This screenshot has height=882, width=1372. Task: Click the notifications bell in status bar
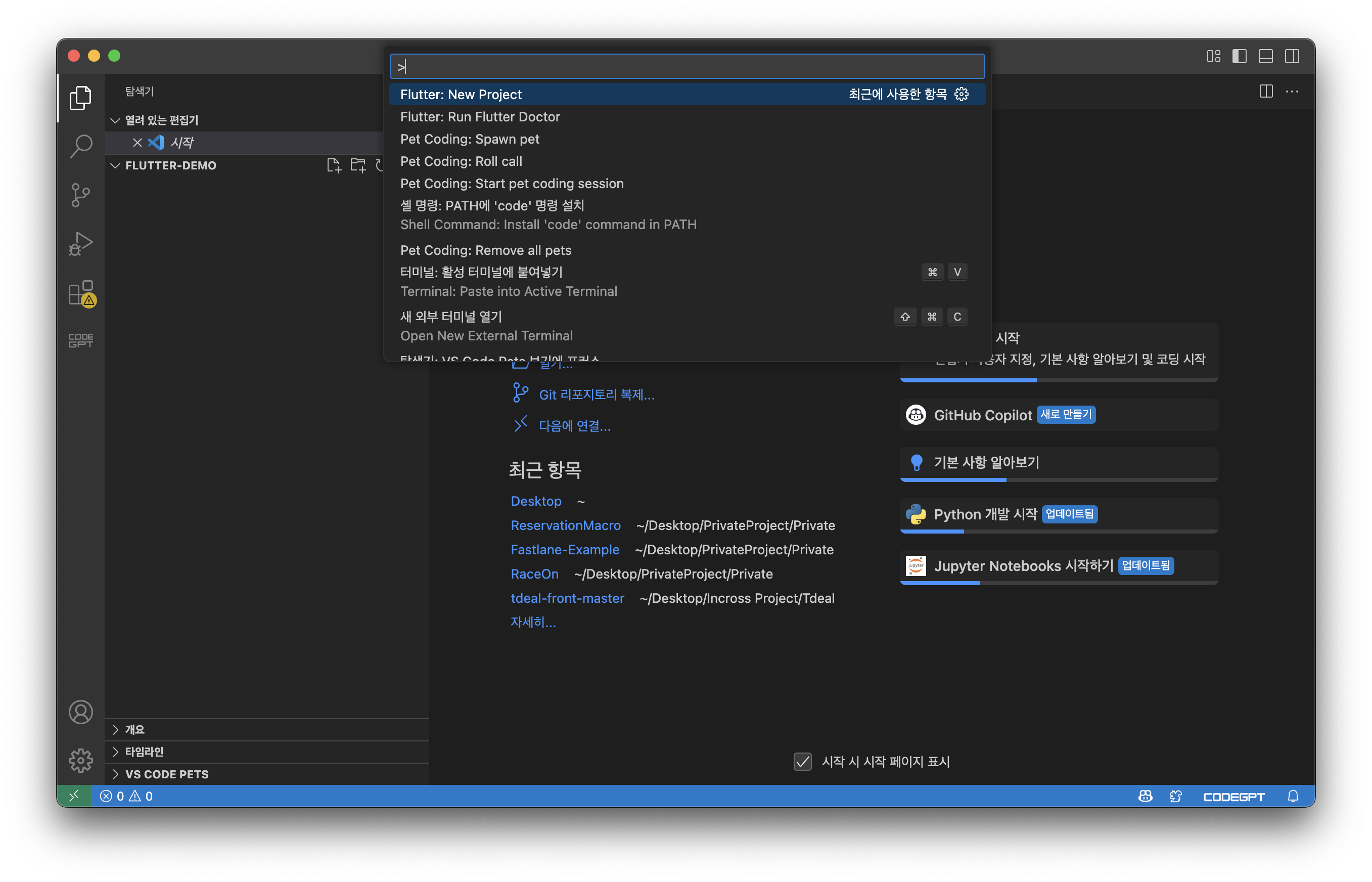click(x=1293, y=796)
